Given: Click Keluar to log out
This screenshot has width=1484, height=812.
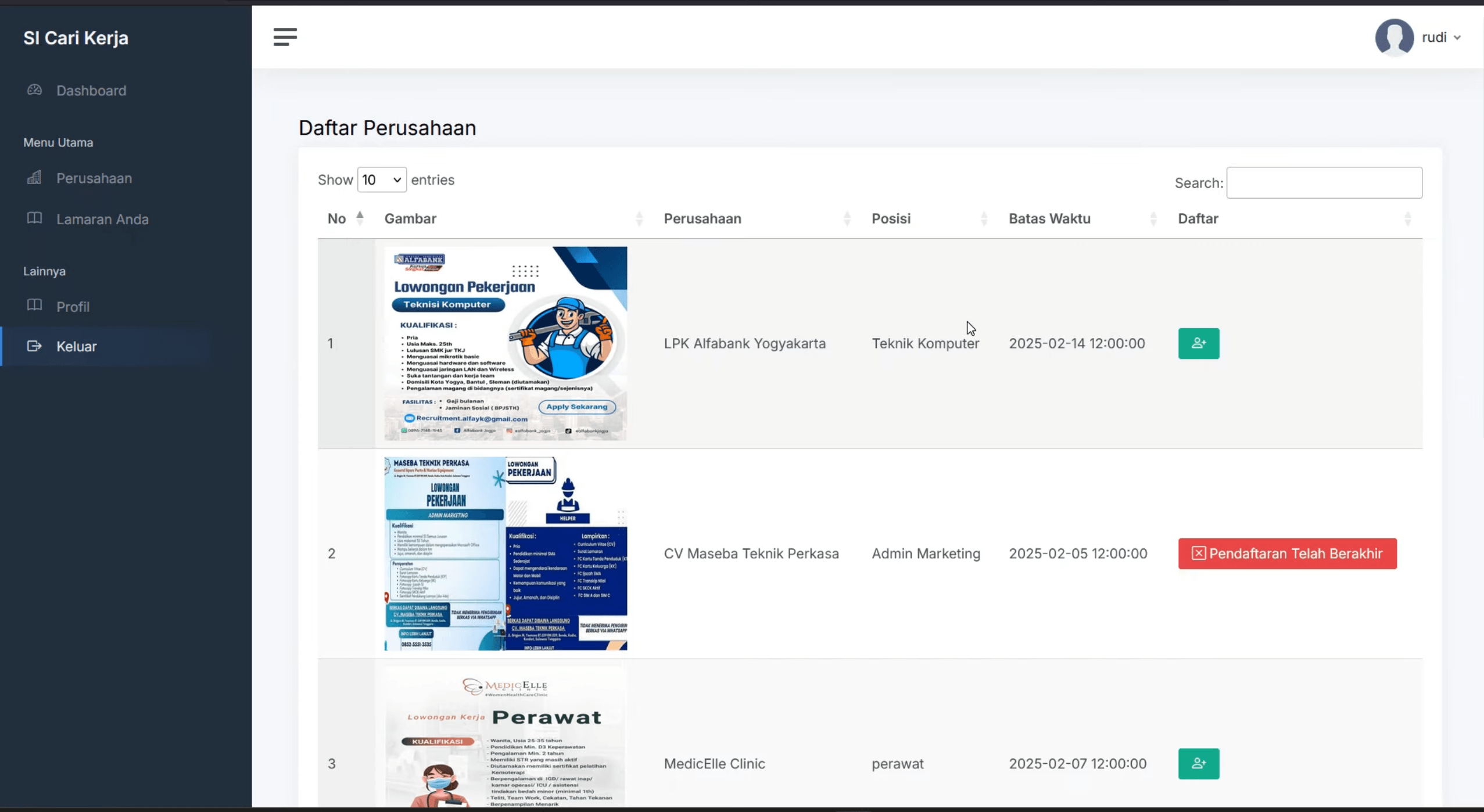Looking at the screenshot, I should 76,346.
